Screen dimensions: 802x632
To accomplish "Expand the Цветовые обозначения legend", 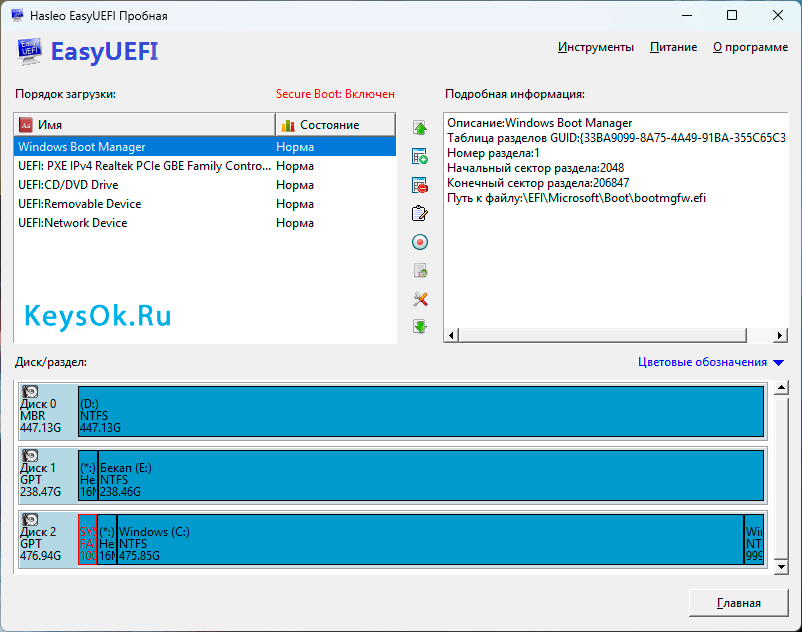I will point(702,362).
